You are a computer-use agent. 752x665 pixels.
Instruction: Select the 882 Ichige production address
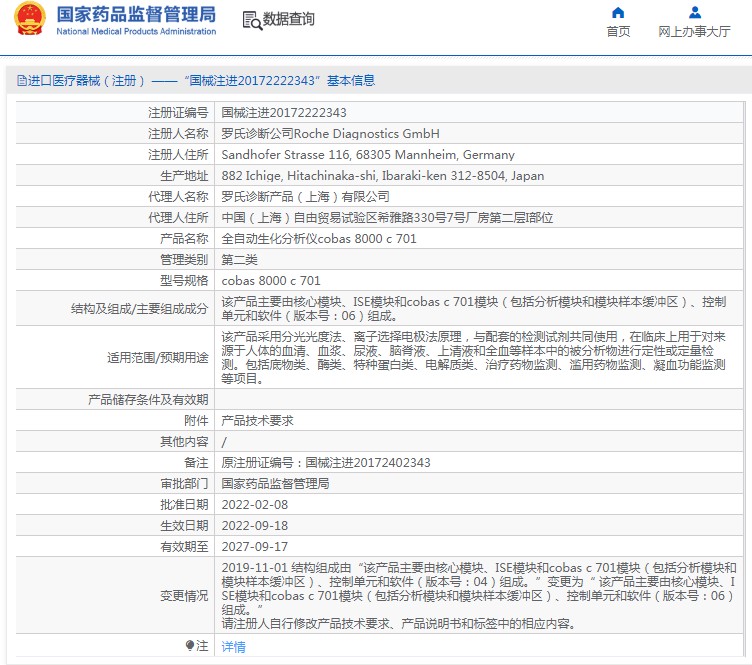pos(383,176)
